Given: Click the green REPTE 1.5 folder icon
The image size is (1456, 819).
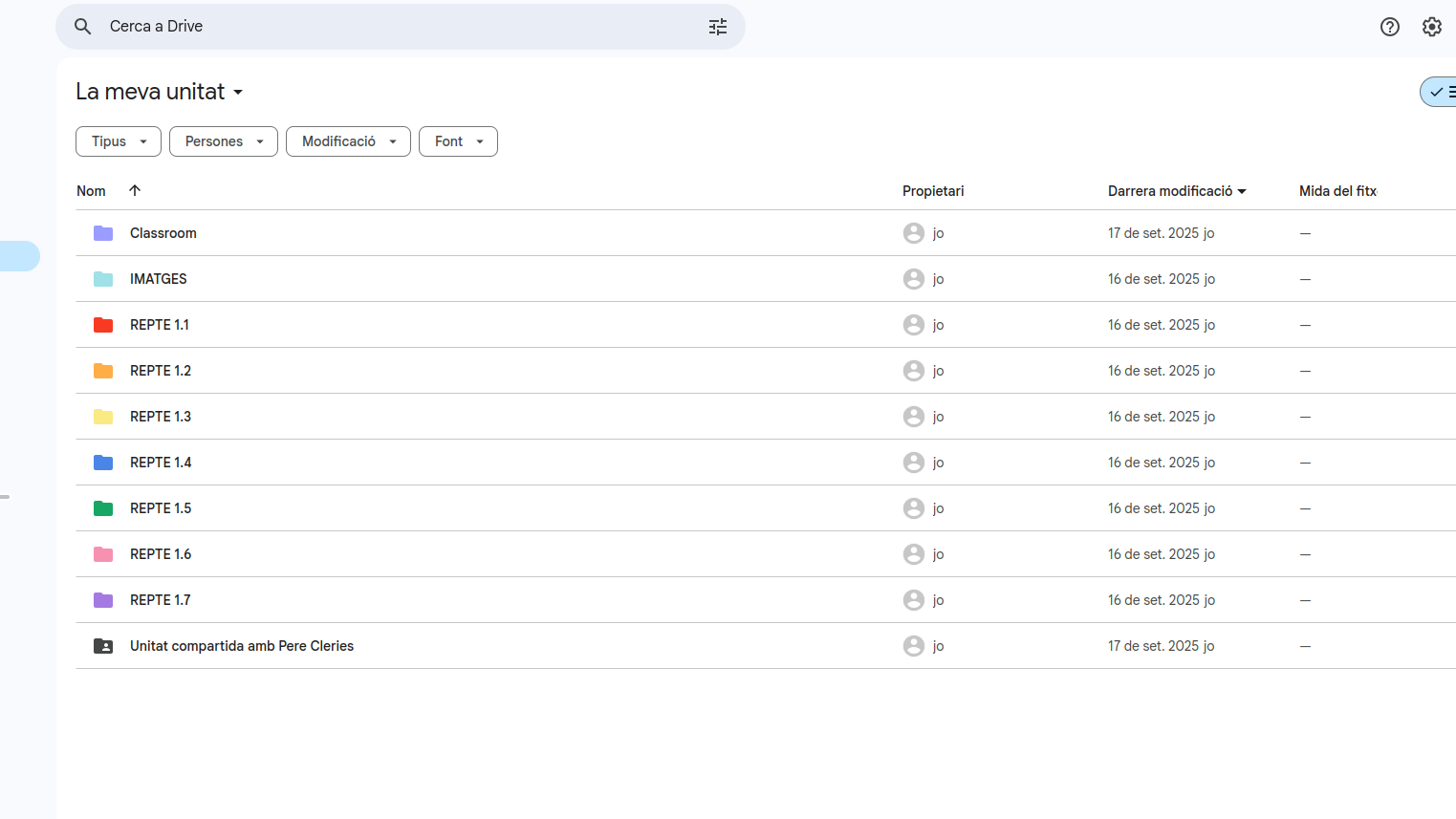Looking at the screenshot, I should [103, 508].
